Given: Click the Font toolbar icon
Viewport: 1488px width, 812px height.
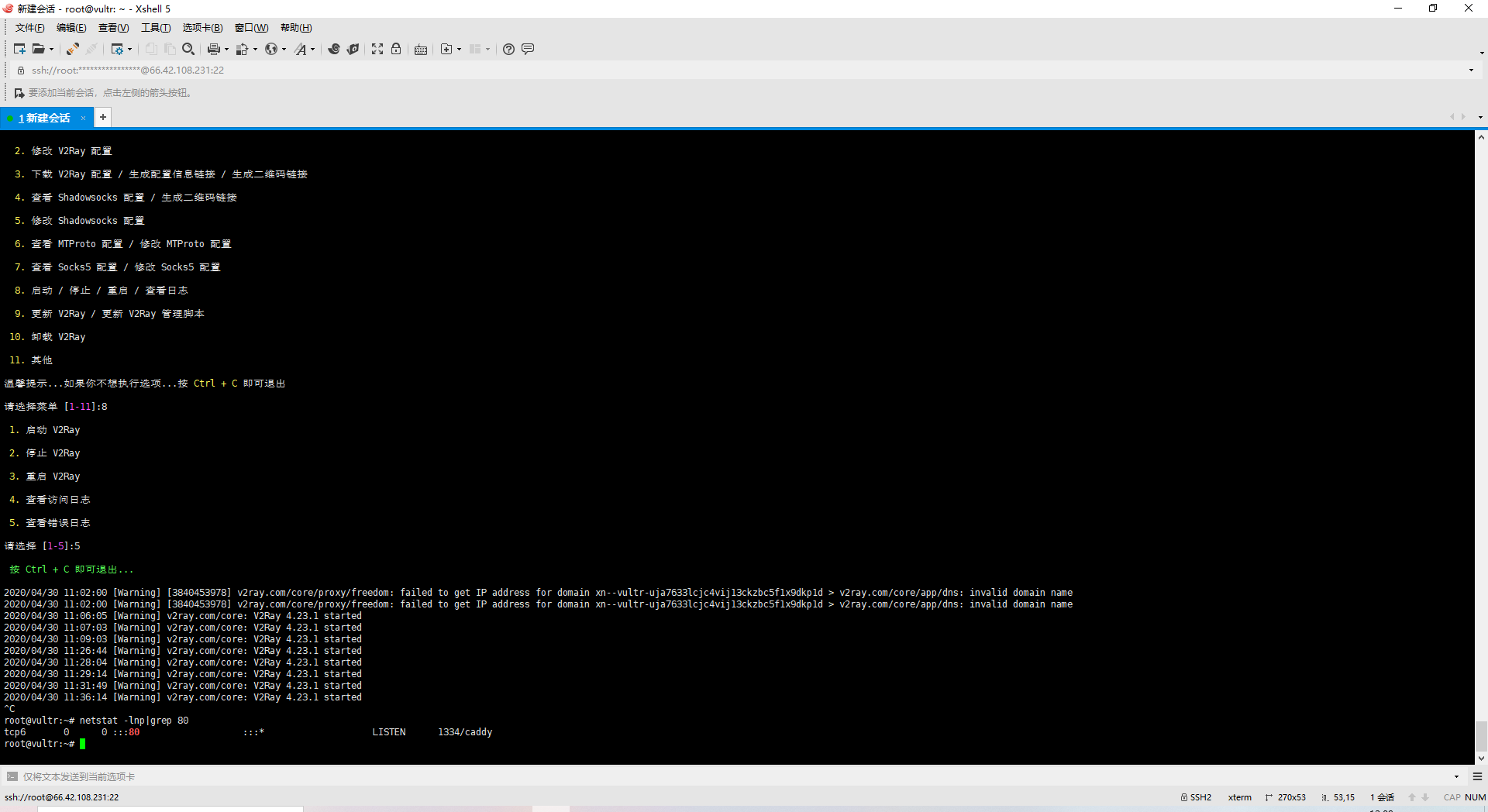Looking at the screenshot, I should coord(300,49).
